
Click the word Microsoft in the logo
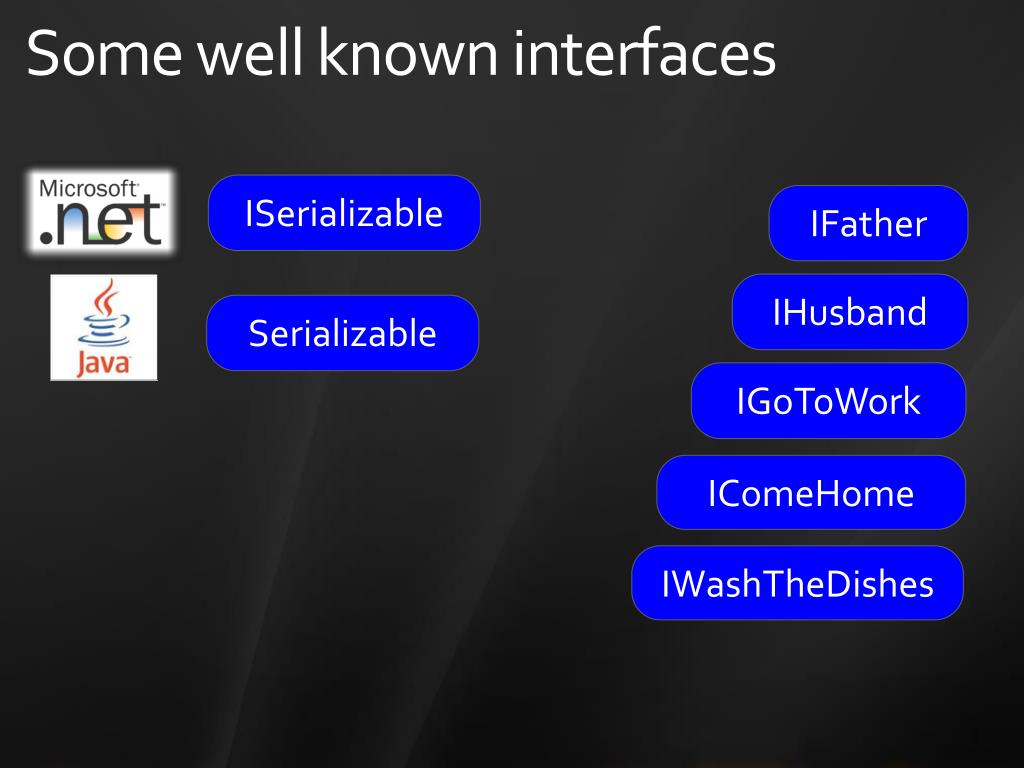click(88, 188)
